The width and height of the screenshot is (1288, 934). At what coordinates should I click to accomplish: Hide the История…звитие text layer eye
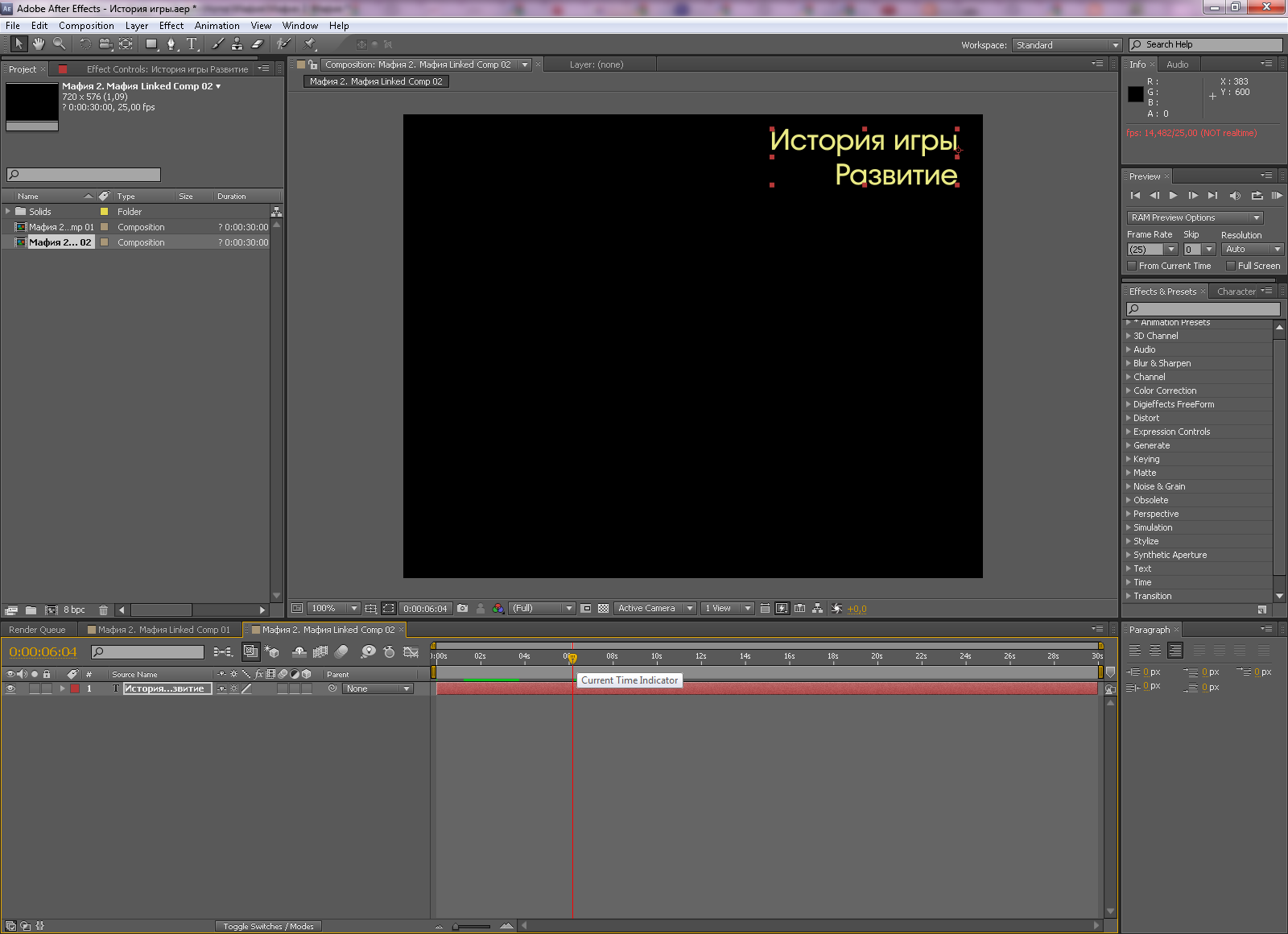tap(11, 689)
